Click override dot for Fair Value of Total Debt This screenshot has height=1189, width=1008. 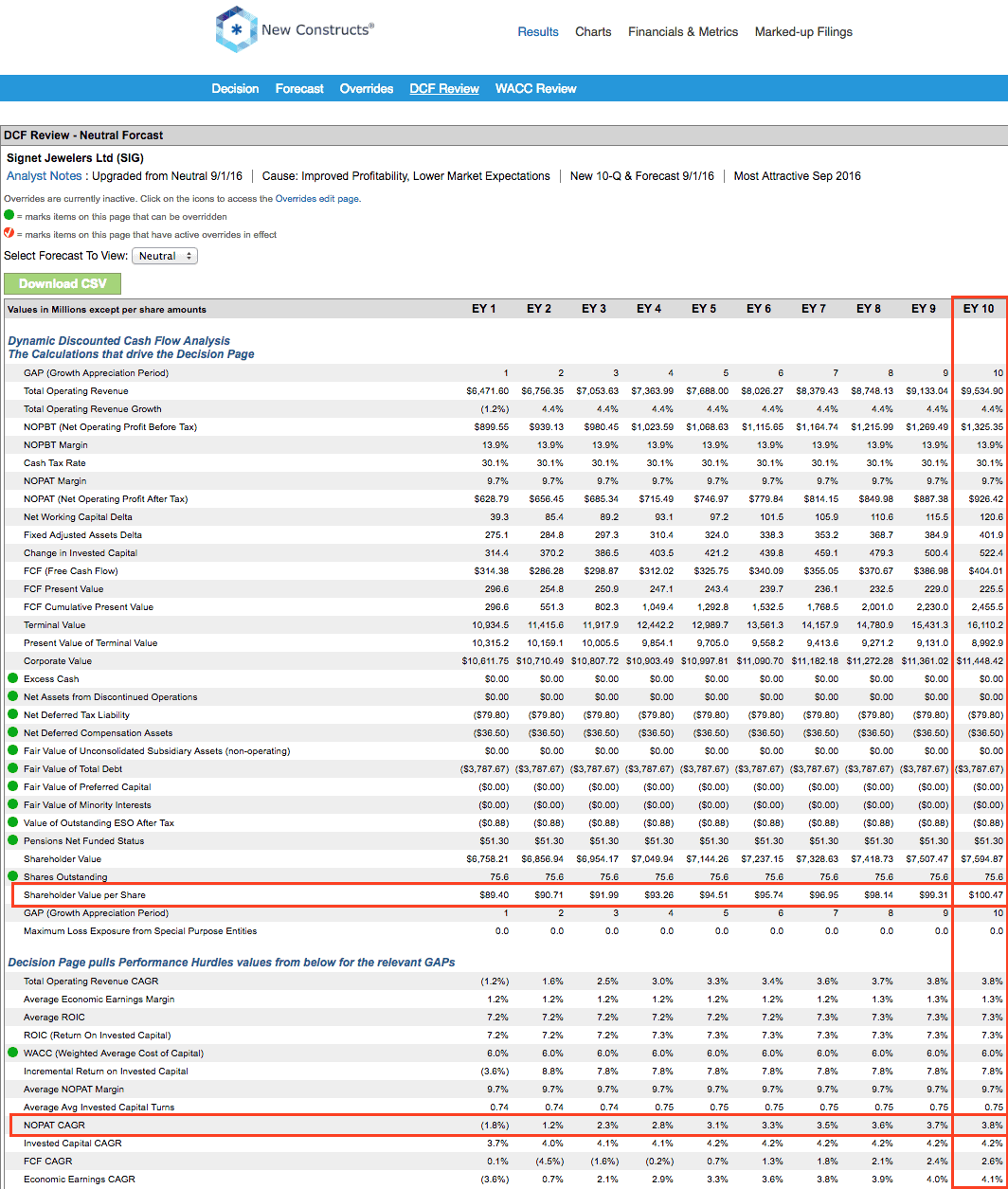click(12, 768)
